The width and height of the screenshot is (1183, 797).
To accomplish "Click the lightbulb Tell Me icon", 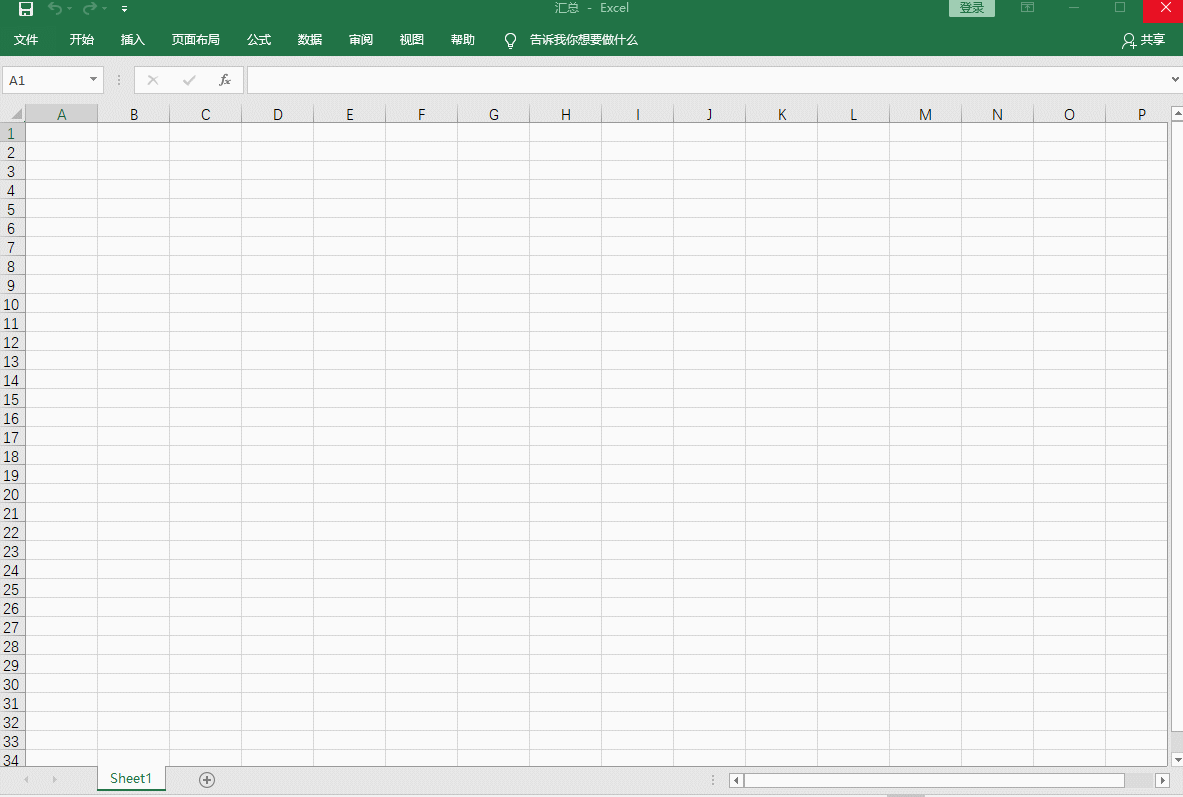I will tap(510, 40).
